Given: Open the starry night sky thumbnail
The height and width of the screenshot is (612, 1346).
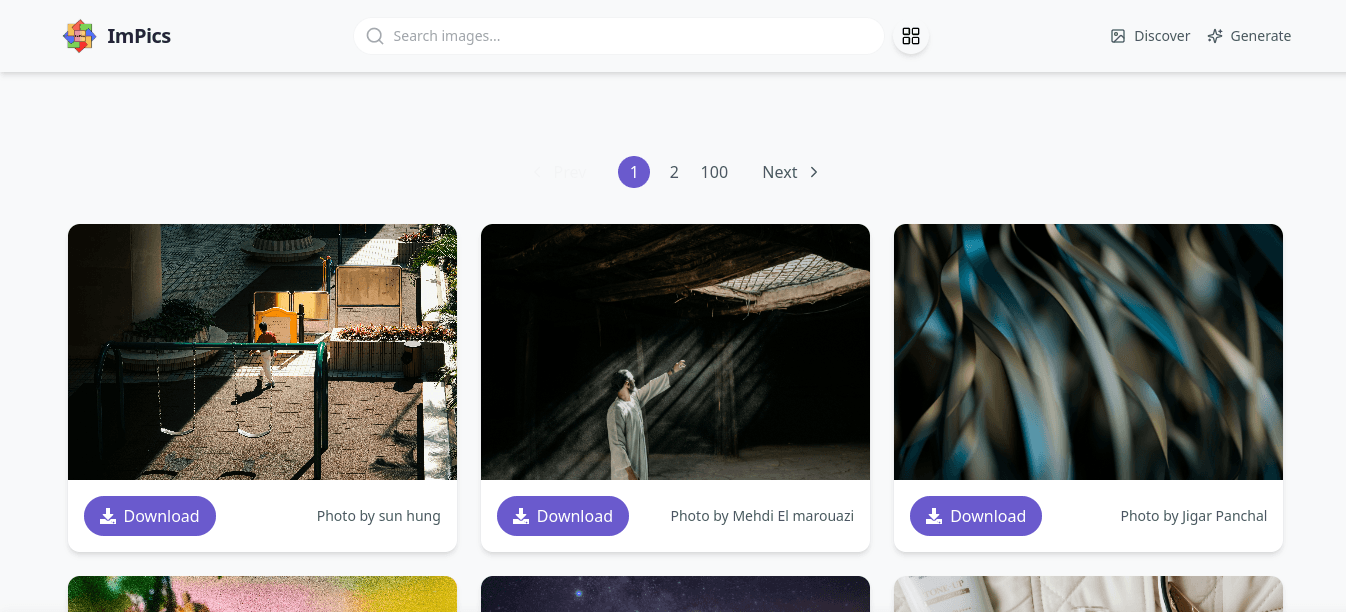Looking at the screenshot, I should 675,594.
